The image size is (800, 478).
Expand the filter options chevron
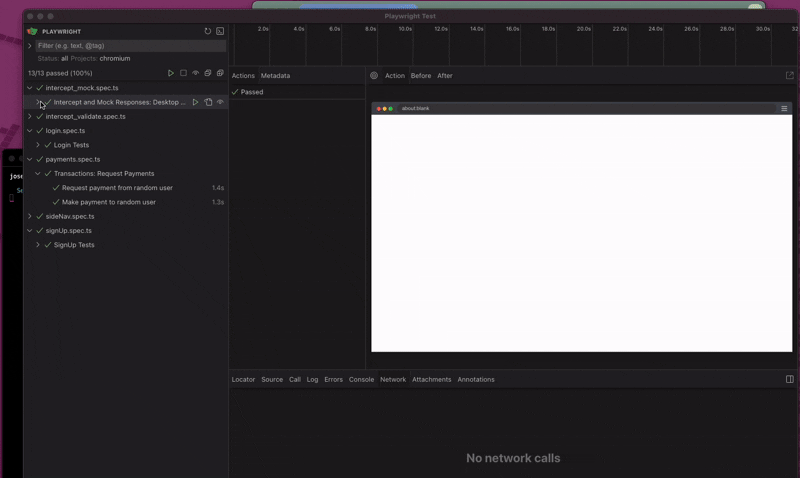click(x=30, y=45)
